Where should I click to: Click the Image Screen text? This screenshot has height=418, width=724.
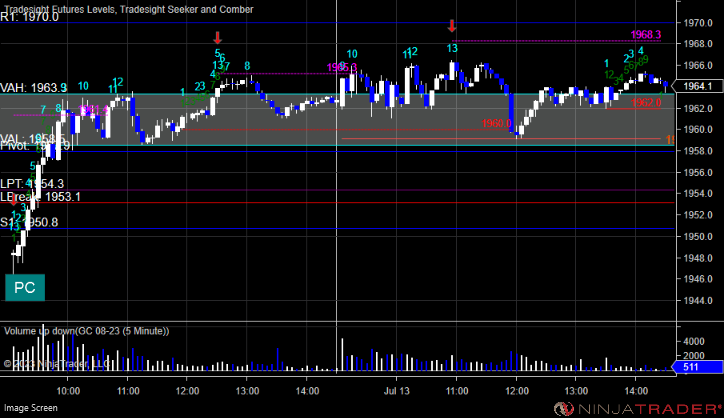click(x=31, y=408)
